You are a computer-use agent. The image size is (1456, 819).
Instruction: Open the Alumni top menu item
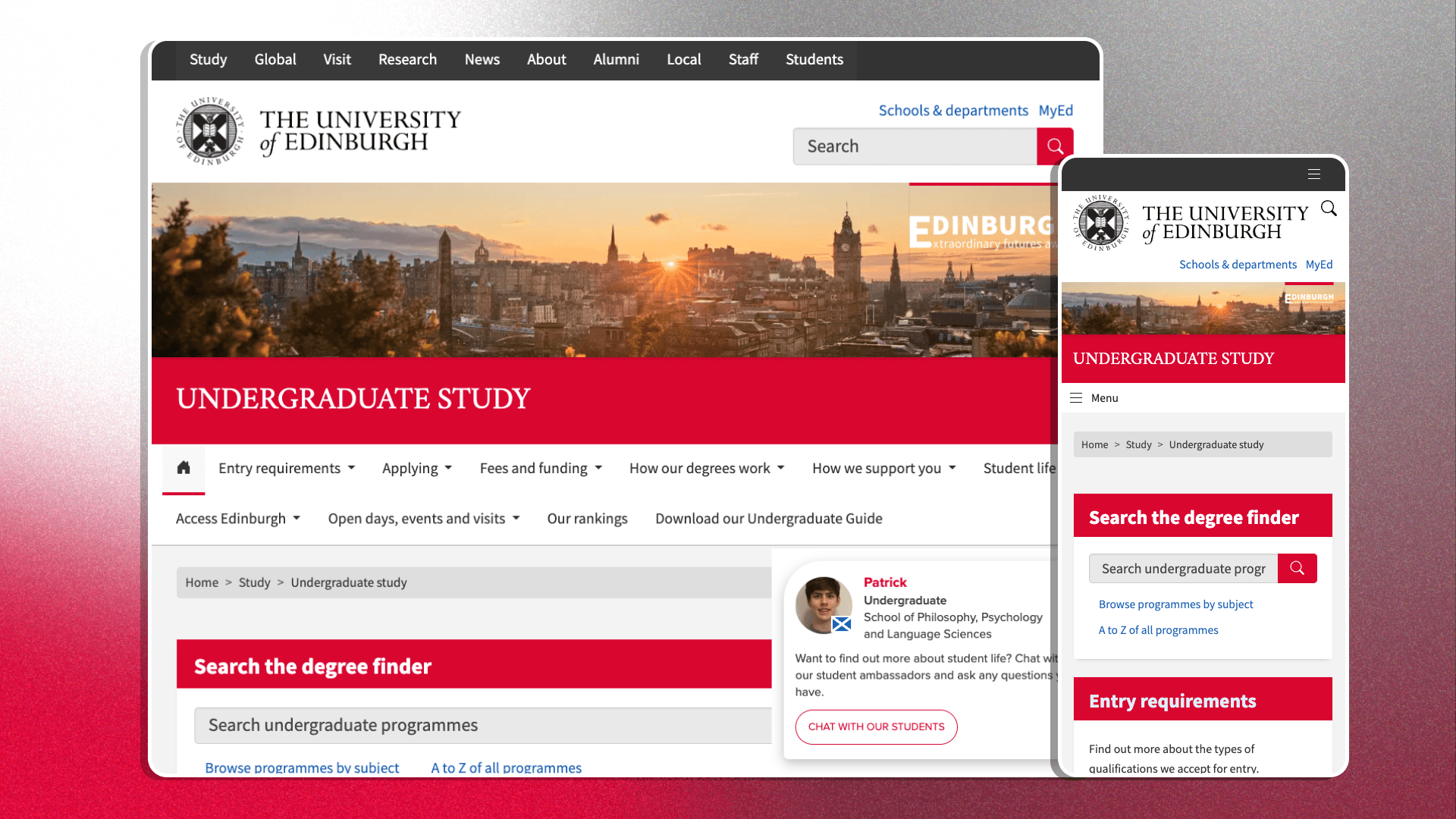pos(616,59)
